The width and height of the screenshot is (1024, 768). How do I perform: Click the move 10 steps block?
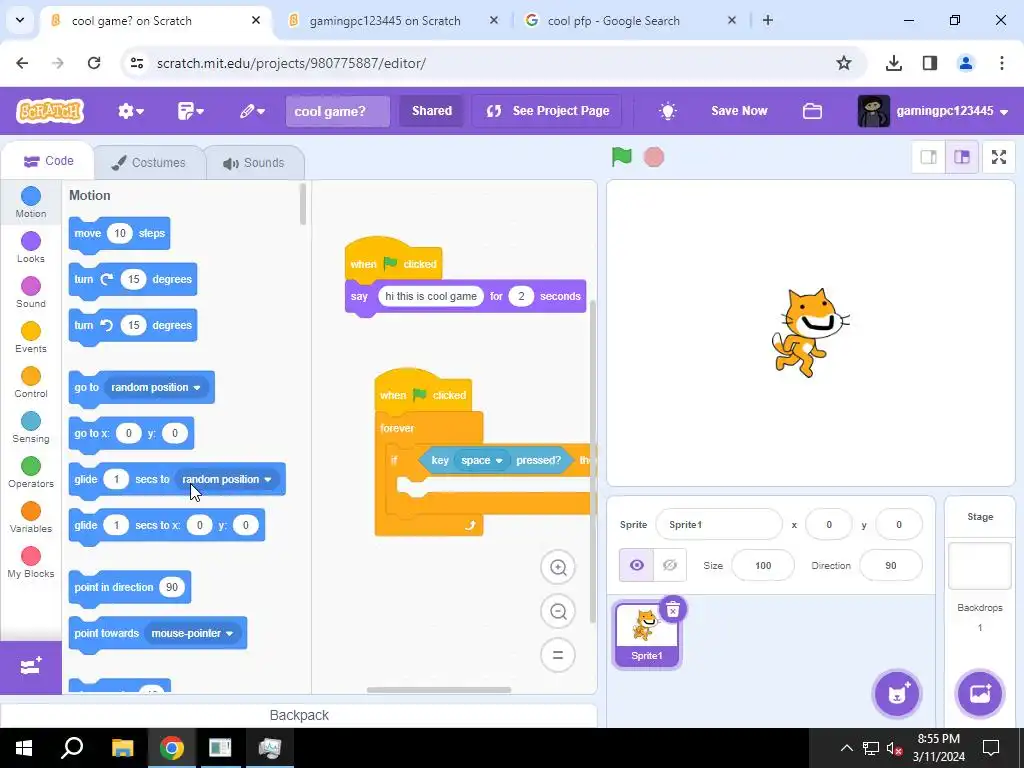coord(120,234)
